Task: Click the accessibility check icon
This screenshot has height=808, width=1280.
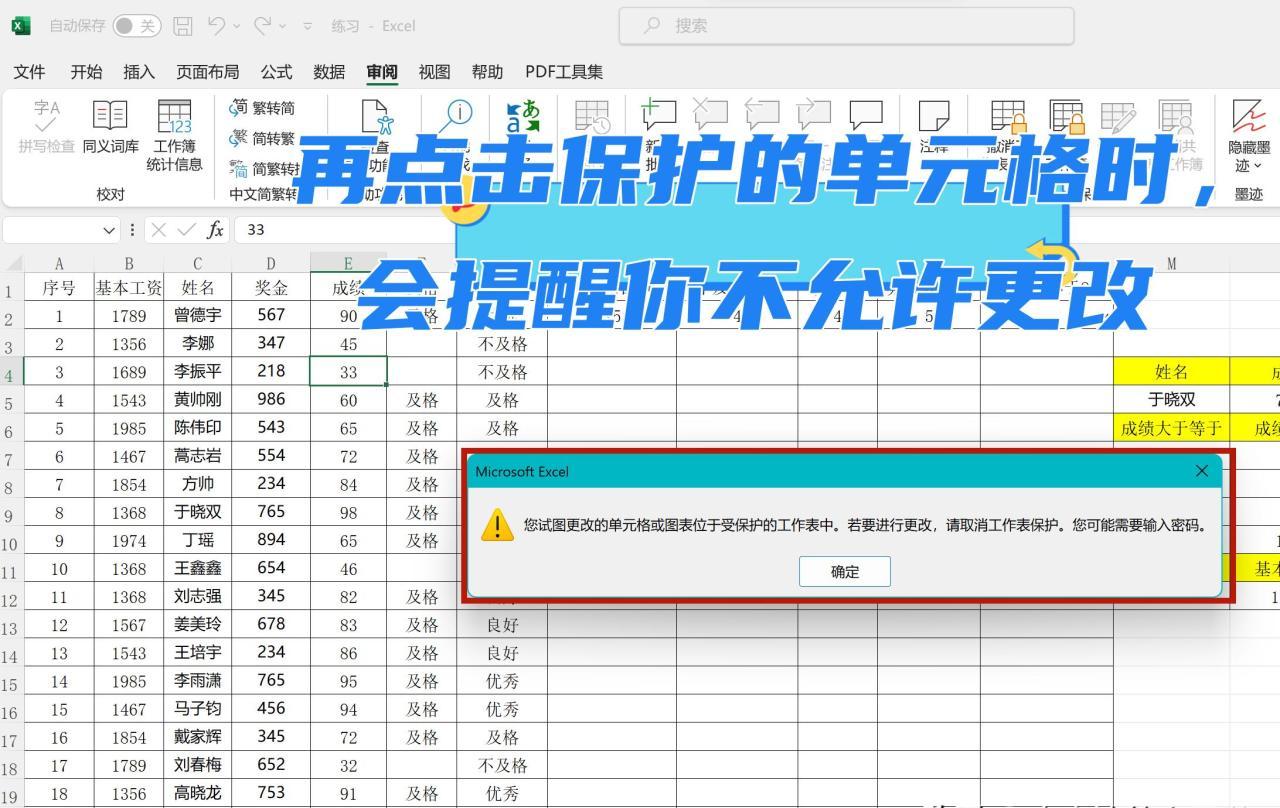Action: click(x=377, y=116)
